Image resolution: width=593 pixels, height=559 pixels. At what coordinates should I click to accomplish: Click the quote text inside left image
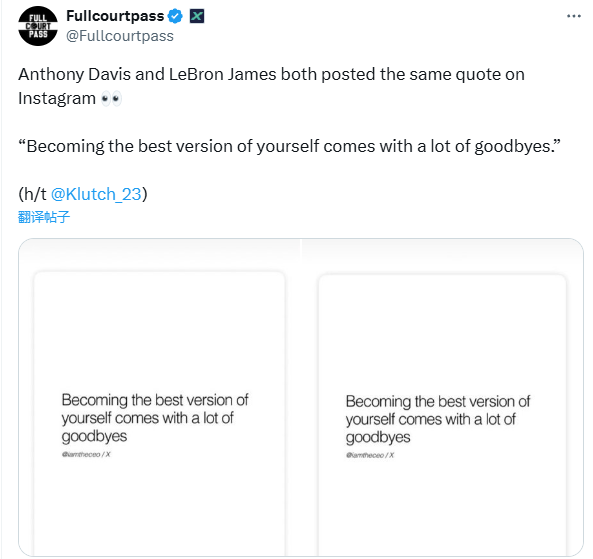point(155,418)
